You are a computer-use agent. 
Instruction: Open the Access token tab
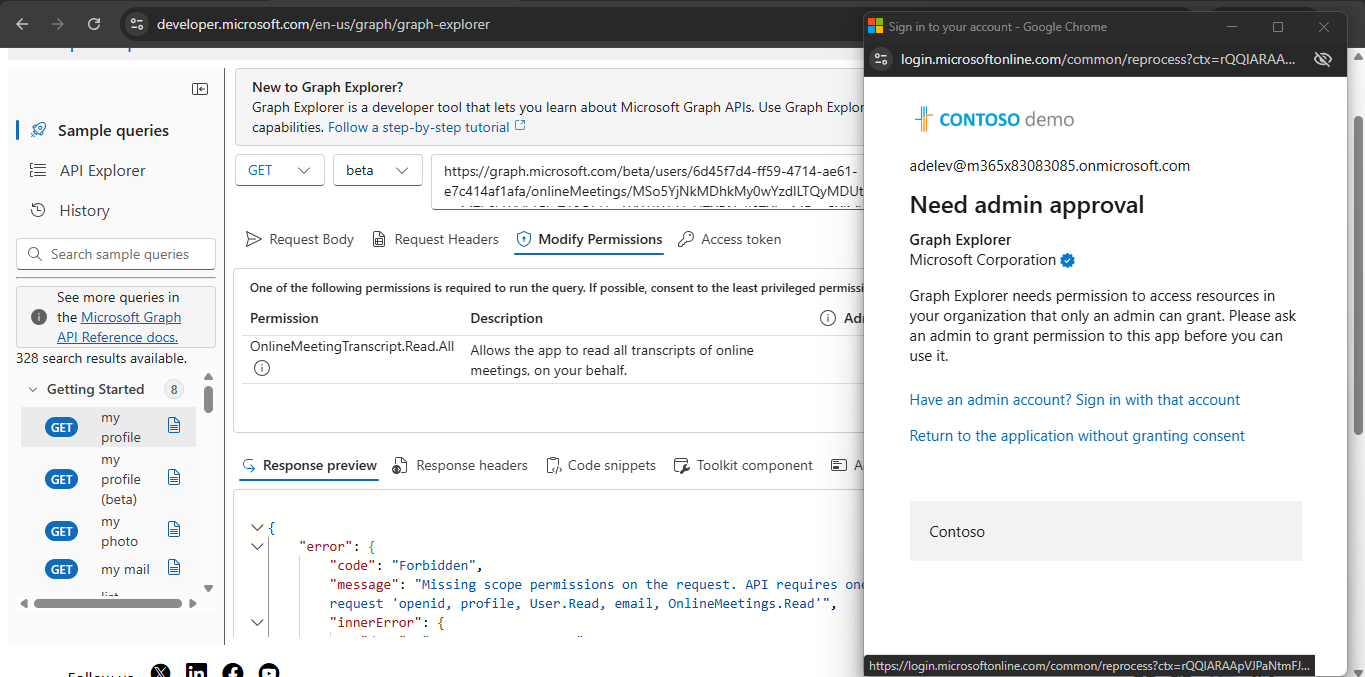click(x=729, y=239)
